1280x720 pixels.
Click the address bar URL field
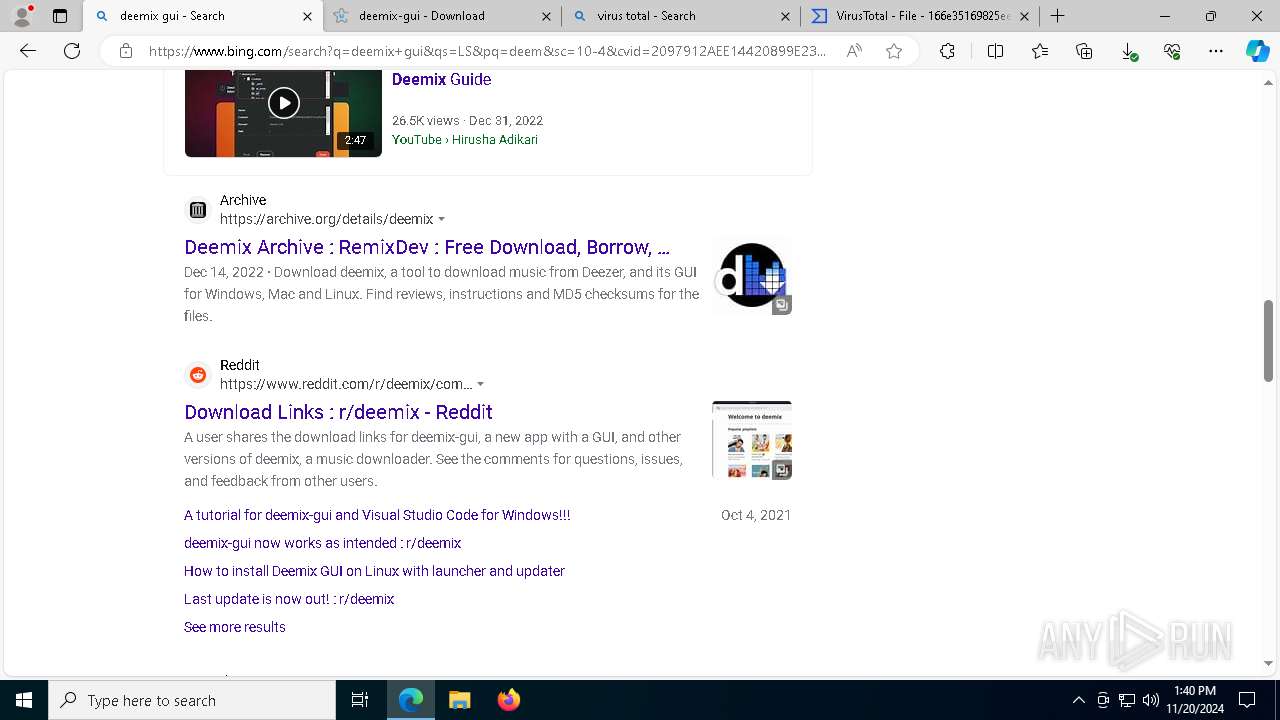[x=487, y=51]
